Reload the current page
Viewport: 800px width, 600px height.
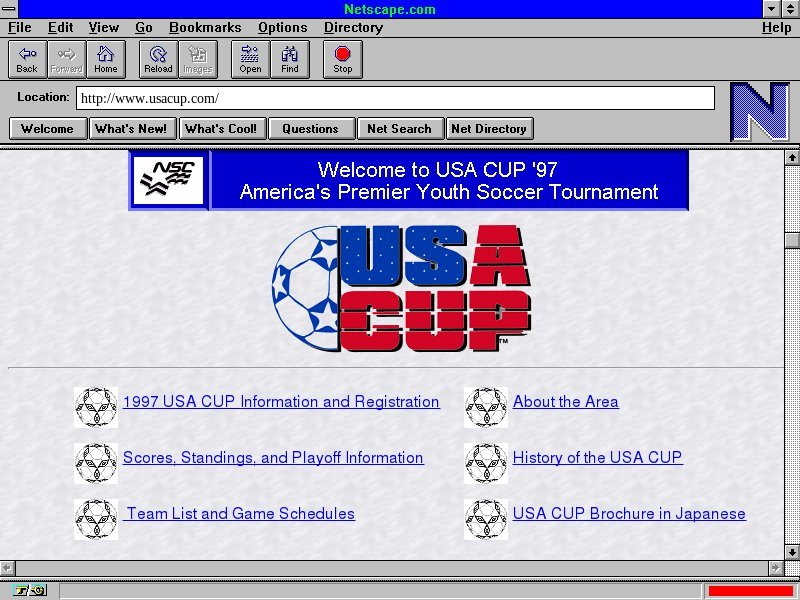point(158,59)
